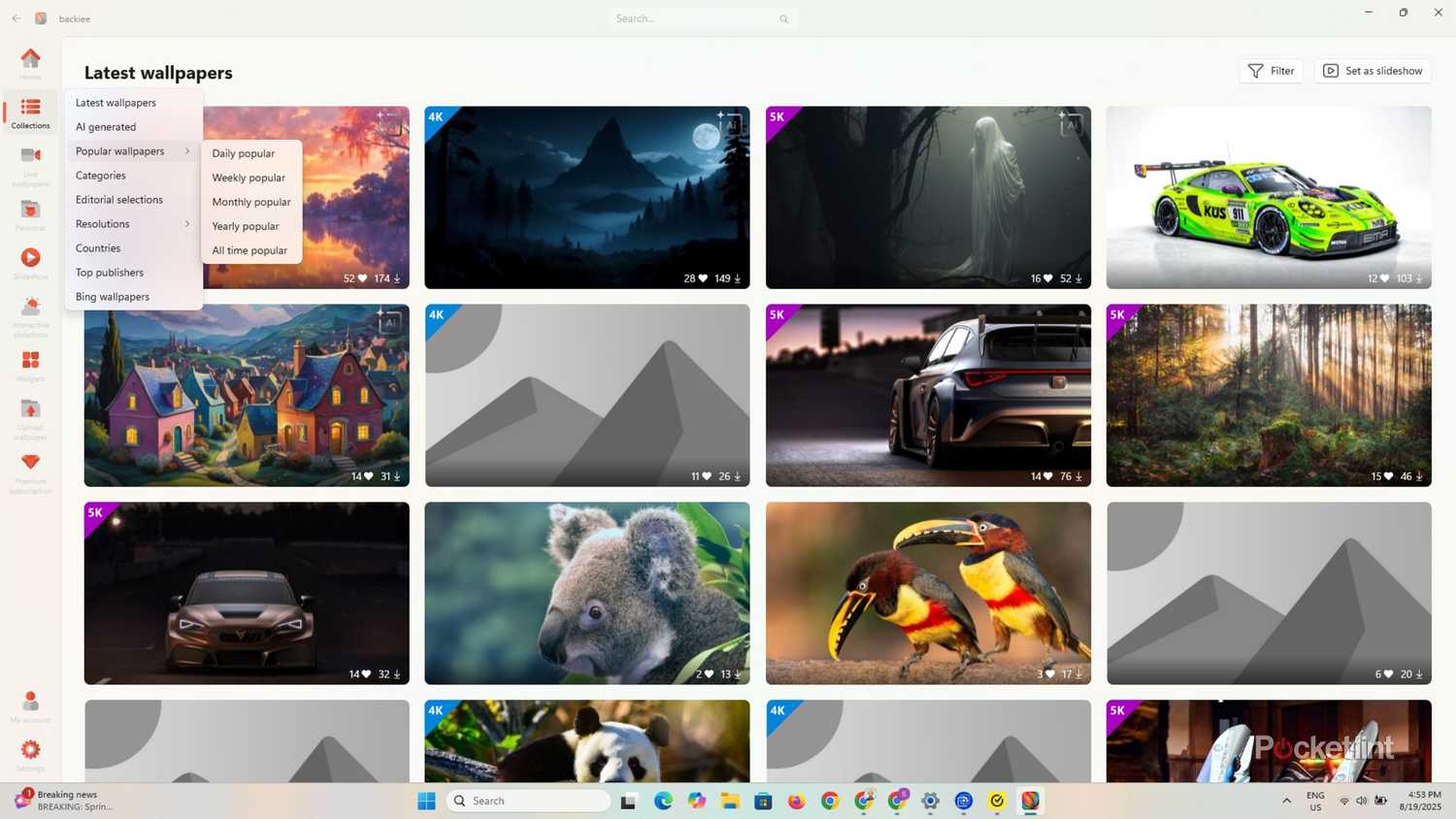Open Settings gear in app sidebar
1456x819 pixels.
pos(30,752)
